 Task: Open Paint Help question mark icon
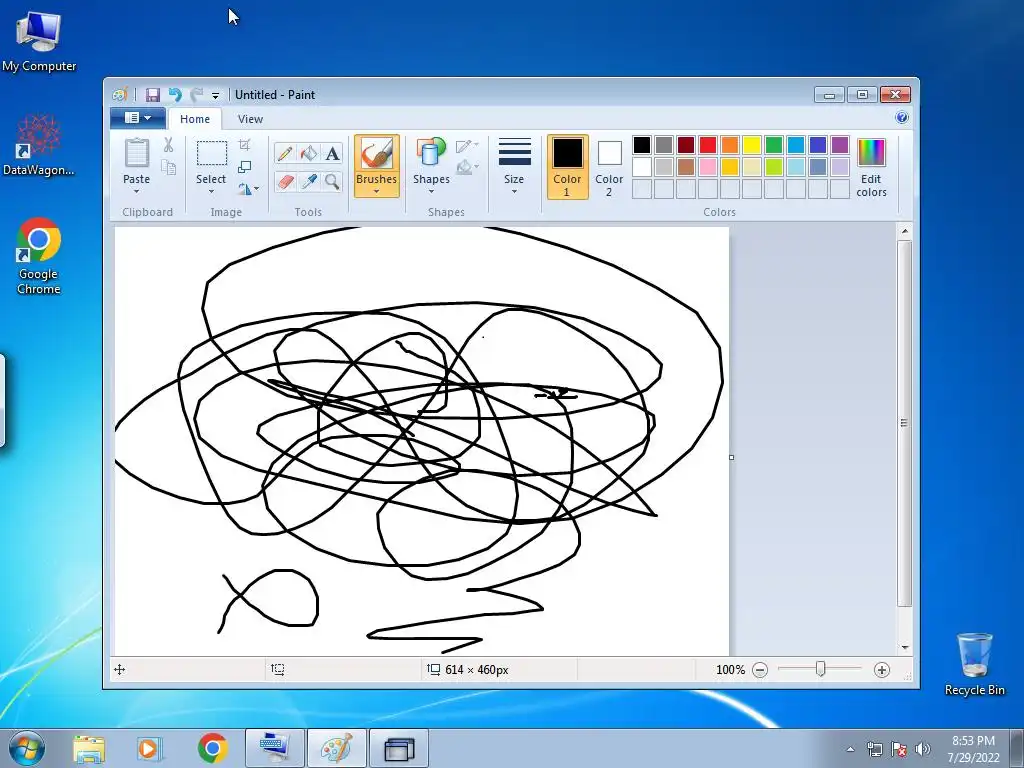pos(902,118)
